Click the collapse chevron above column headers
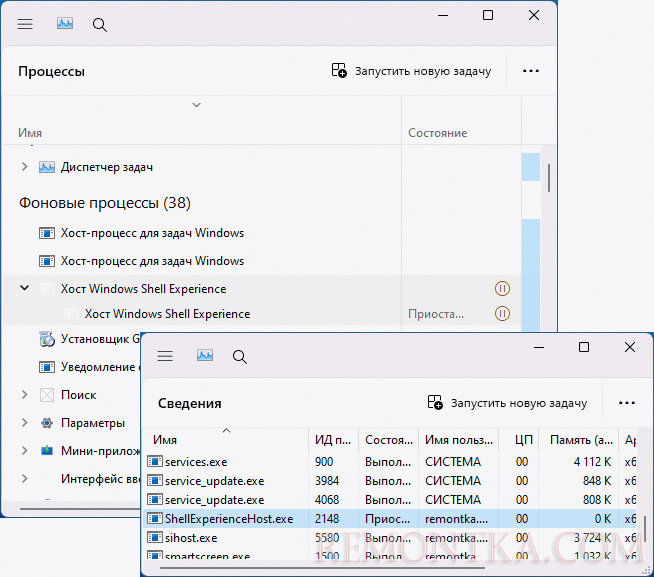The height and width of the screenshot is (577, 654). 196,105
